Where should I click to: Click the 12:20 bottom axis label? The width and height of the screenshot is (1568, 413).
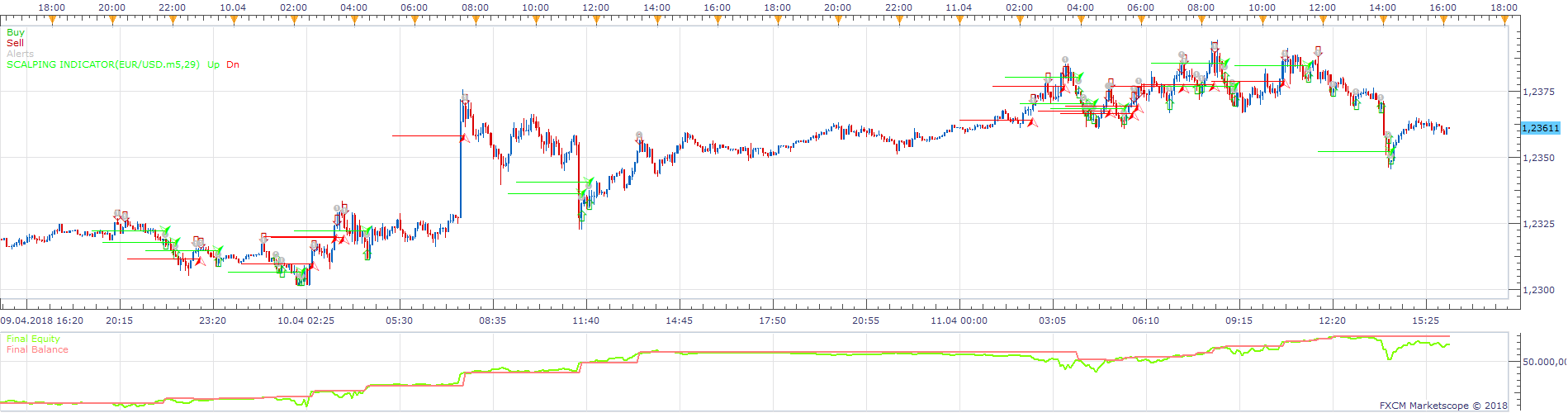click(1333, 320)
